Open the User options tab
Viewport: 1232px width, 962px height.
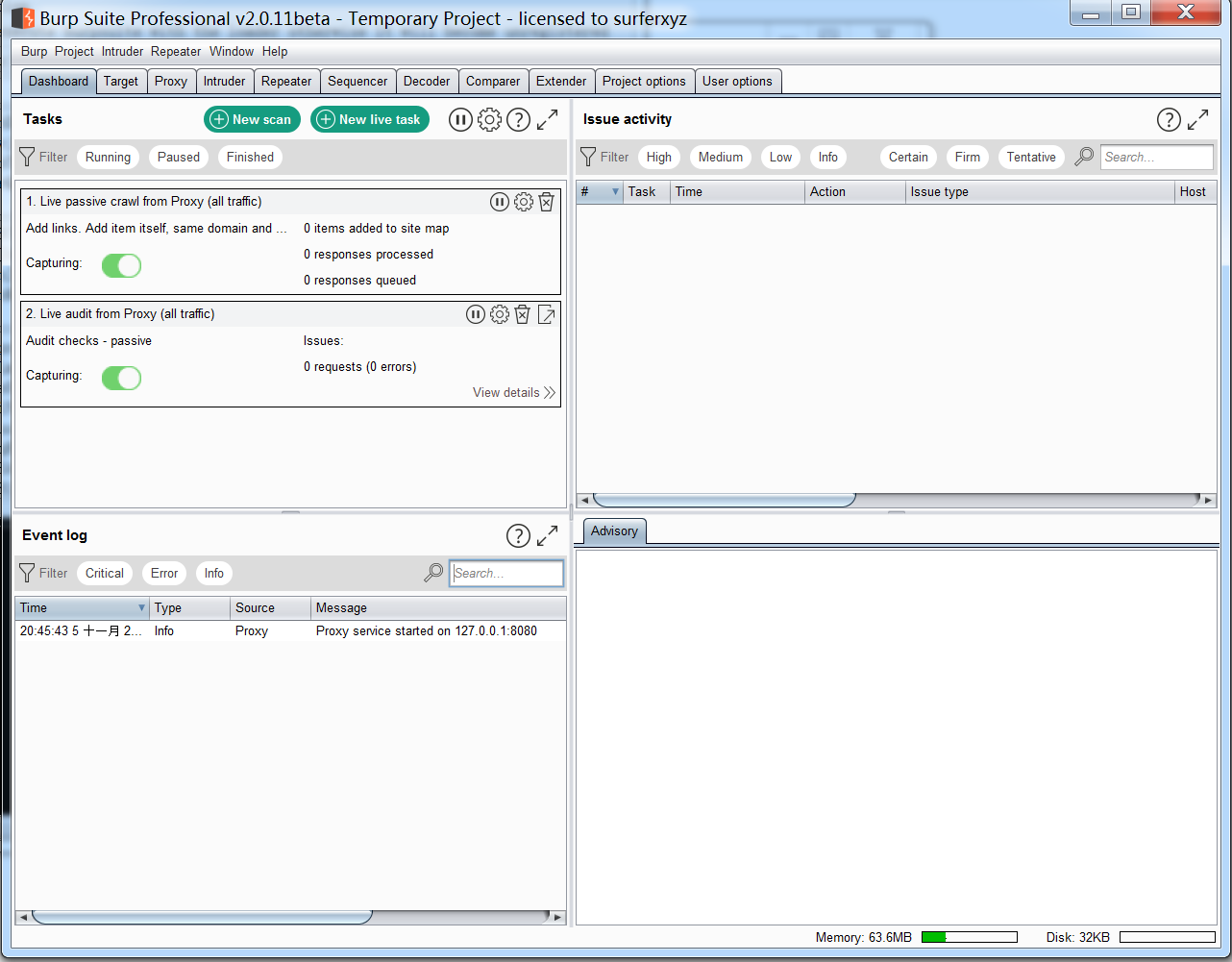tap(737, 82)
